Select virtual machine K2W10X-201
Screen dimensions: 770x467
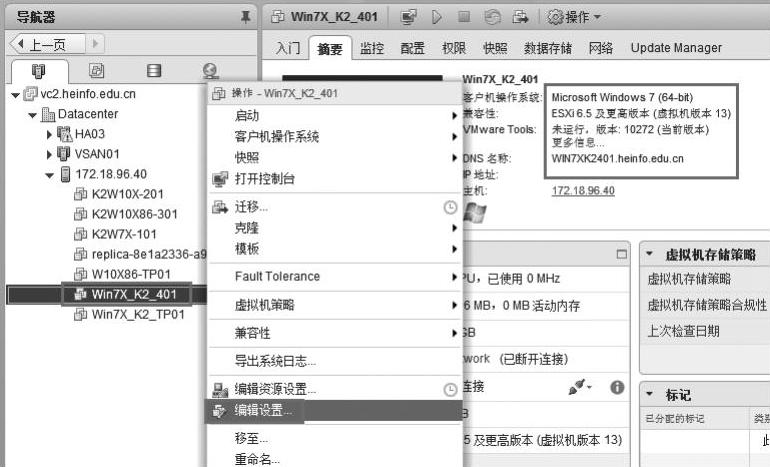point(128,194)
